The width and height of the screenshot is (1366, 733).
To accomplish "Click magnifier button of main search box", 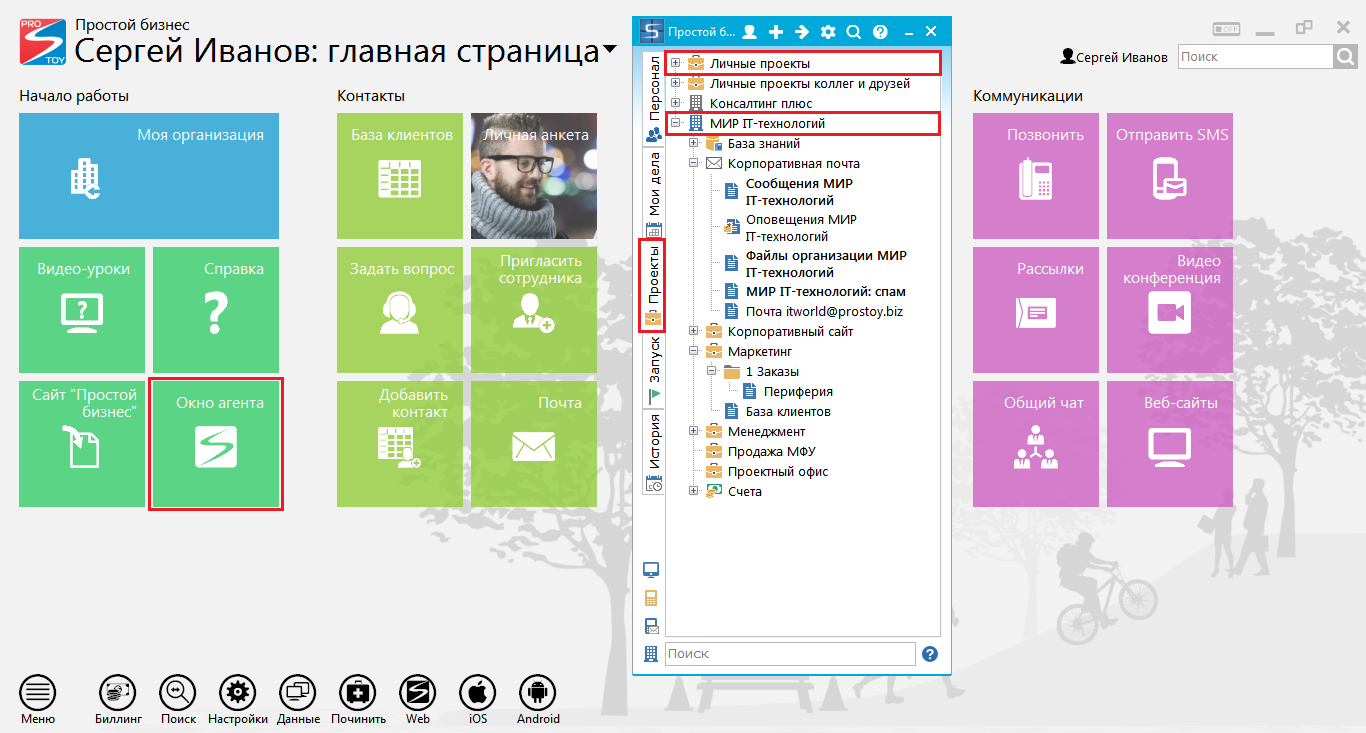I will tap(1346, 57).
